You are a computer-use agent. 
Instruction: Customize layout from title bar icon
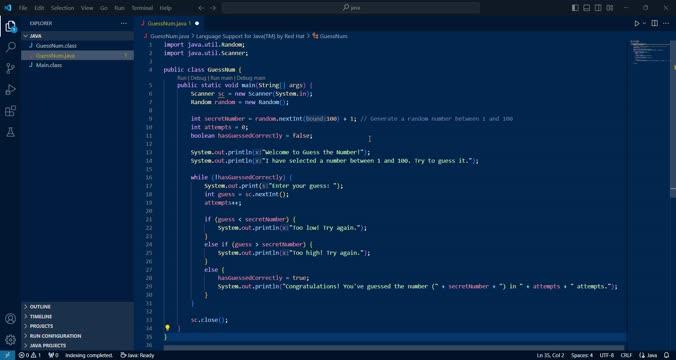pos(610,8)
